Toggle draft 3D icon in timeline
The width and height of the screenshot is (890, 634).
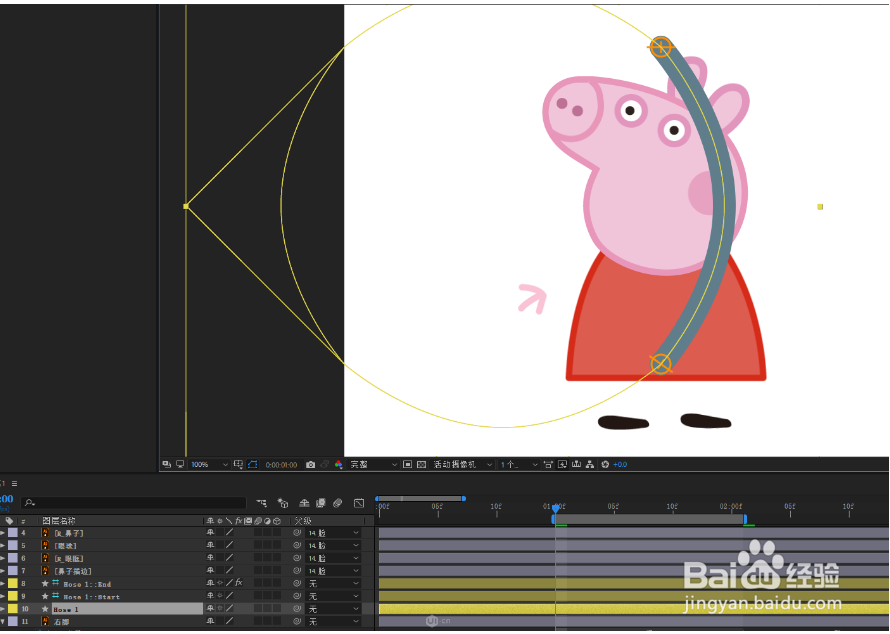pos(283,503)
